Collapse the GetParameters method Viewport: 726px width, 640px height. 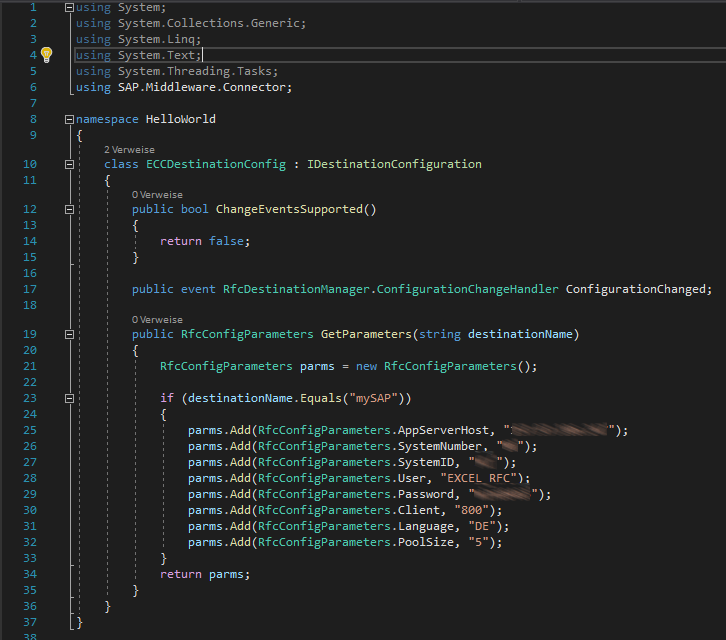pyautogui.click(x=69, y=334)
